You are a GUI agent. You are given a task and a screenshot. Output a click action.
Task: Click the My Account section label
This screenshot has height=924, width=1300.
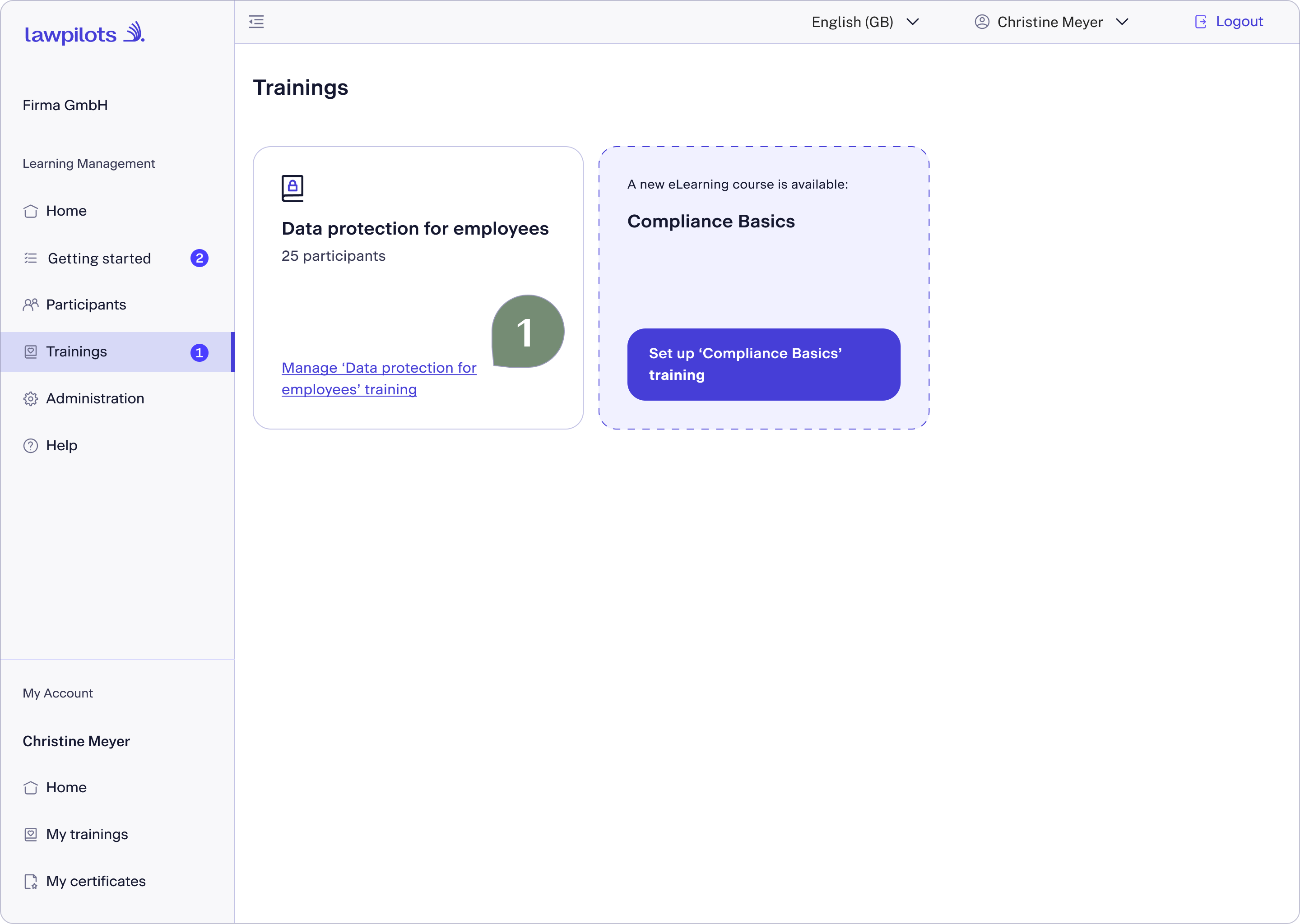coord(57,693)
